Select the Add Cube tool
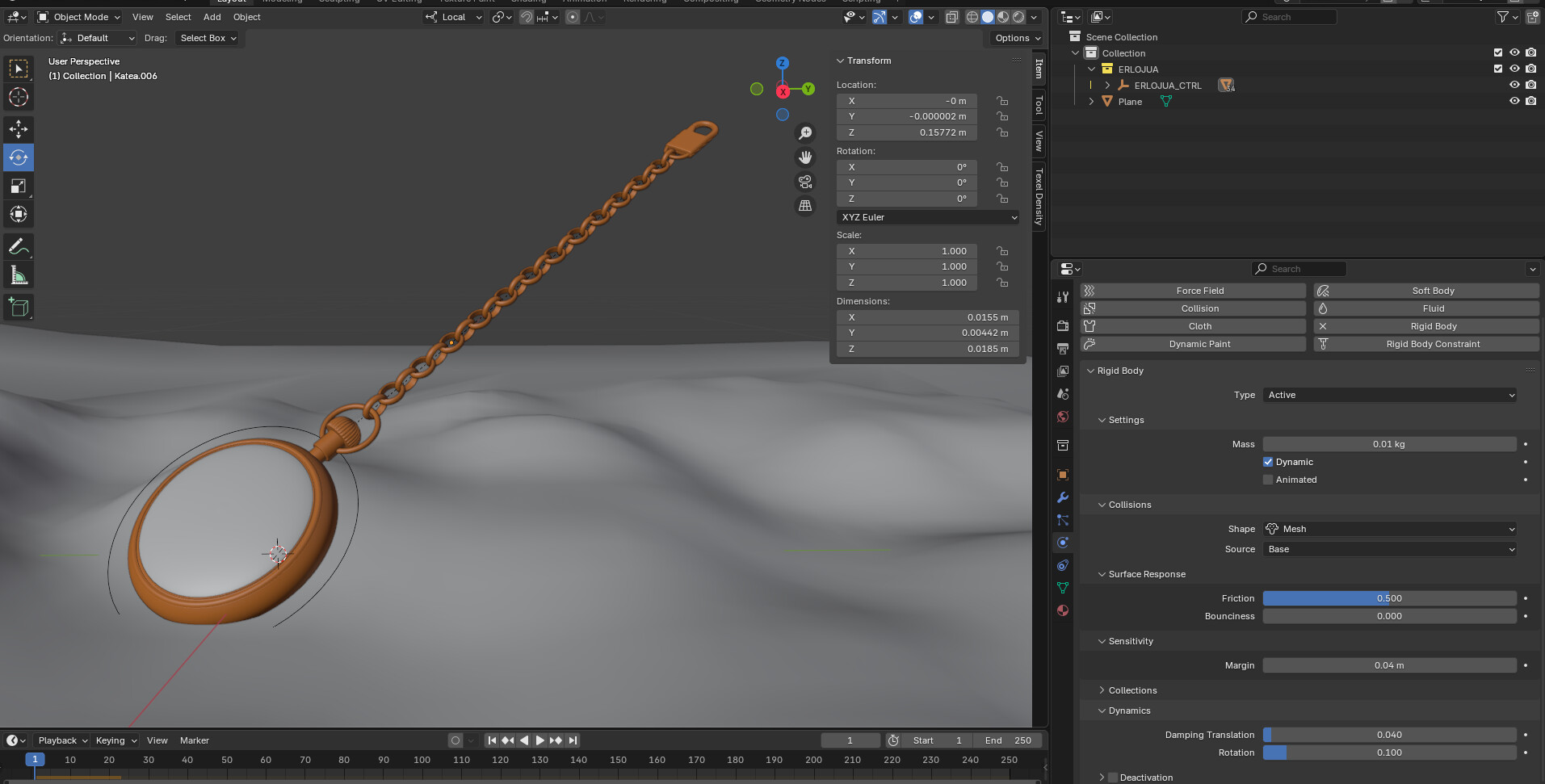The height and width of the screenshot is (784, 1545). (x=19, y=308)
